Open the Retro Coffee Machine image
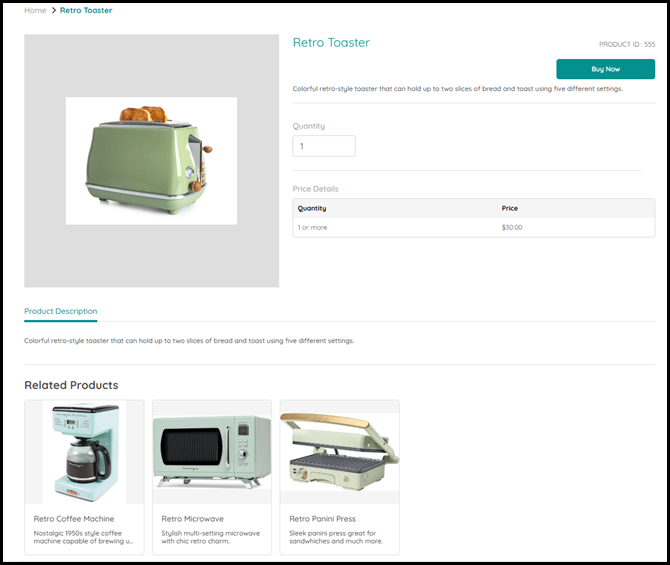The image size is (670, 565). coord(85,452)
